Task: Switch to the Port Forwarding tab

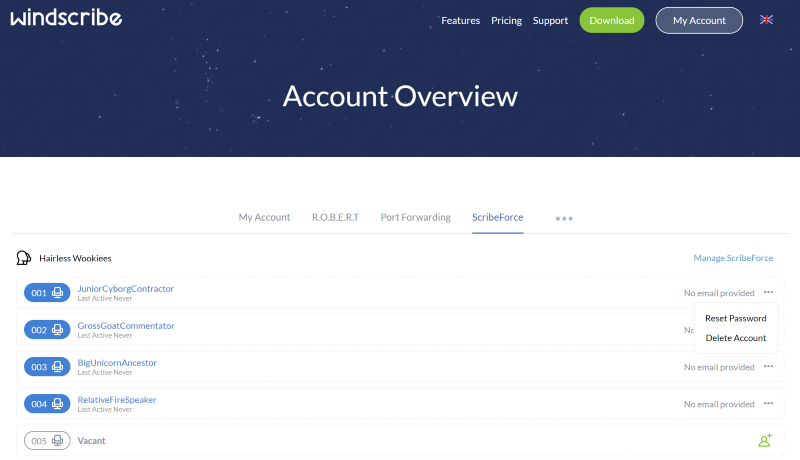Action: [x=415, y=217]
